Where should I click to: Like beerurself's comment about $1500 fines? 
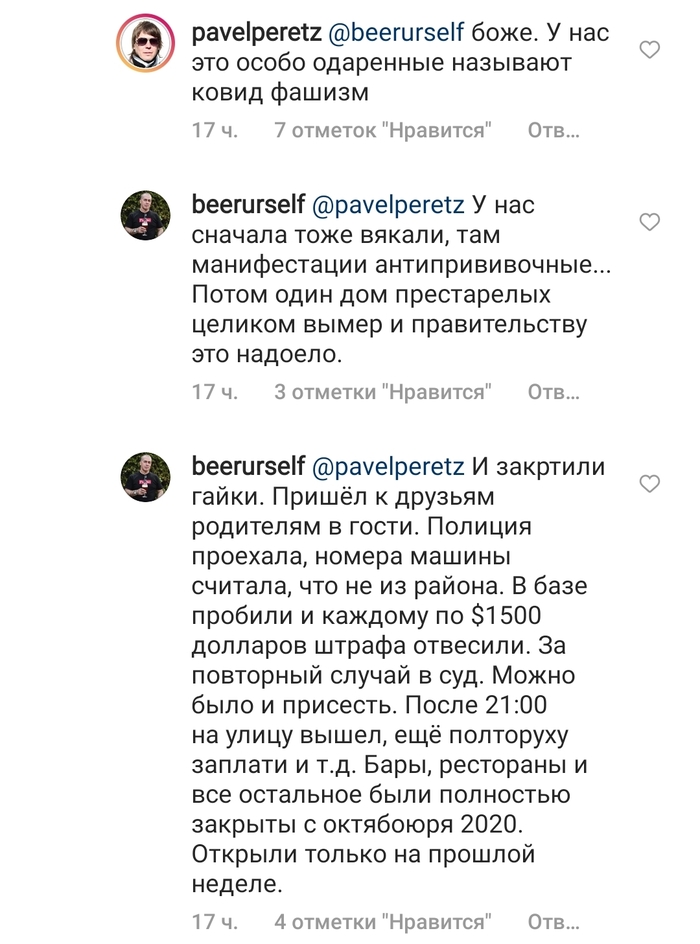(649, 484)
